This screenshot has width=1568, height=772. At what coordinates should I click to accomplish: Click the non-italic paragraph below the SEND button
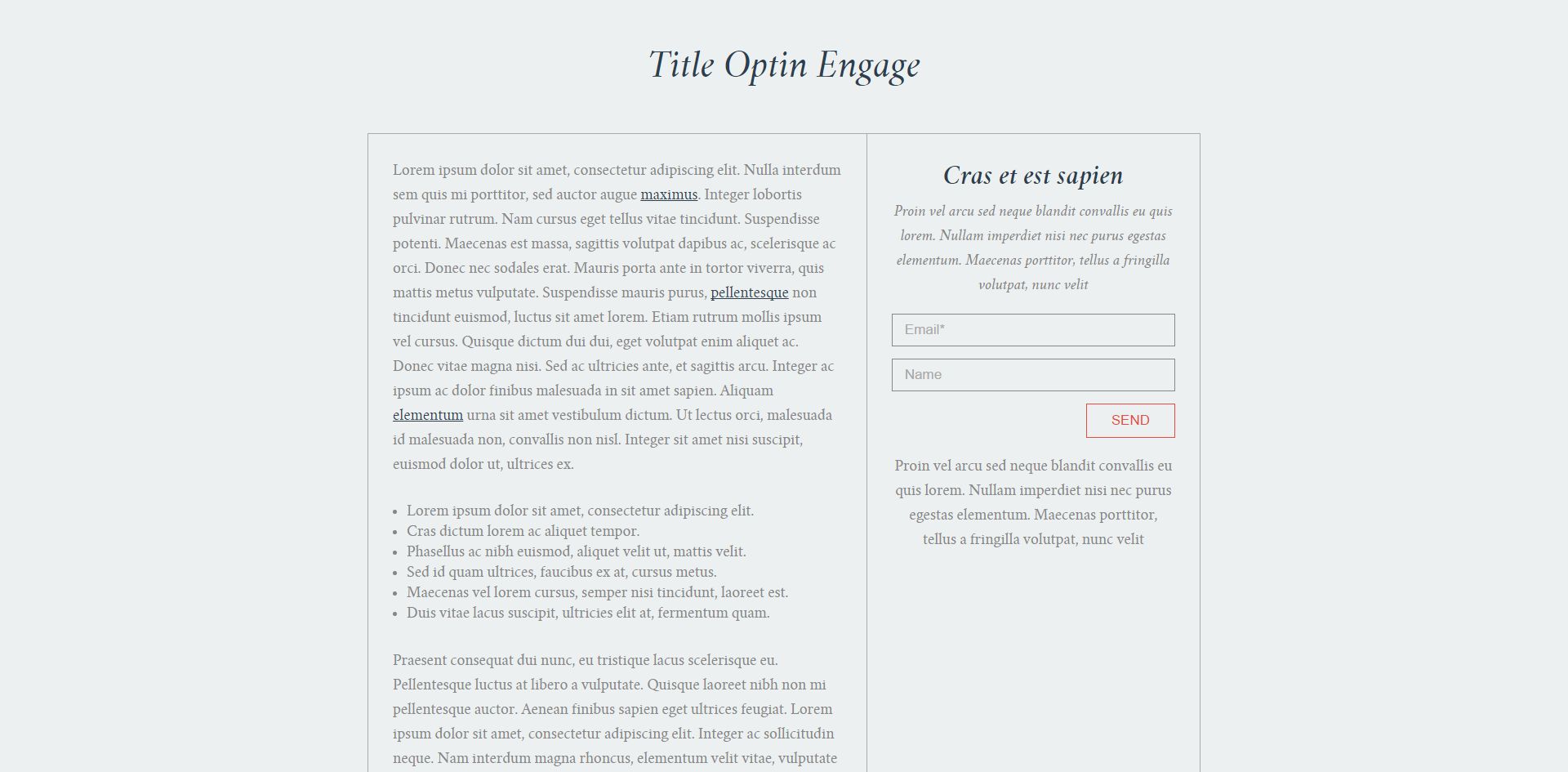point(1033,502)
